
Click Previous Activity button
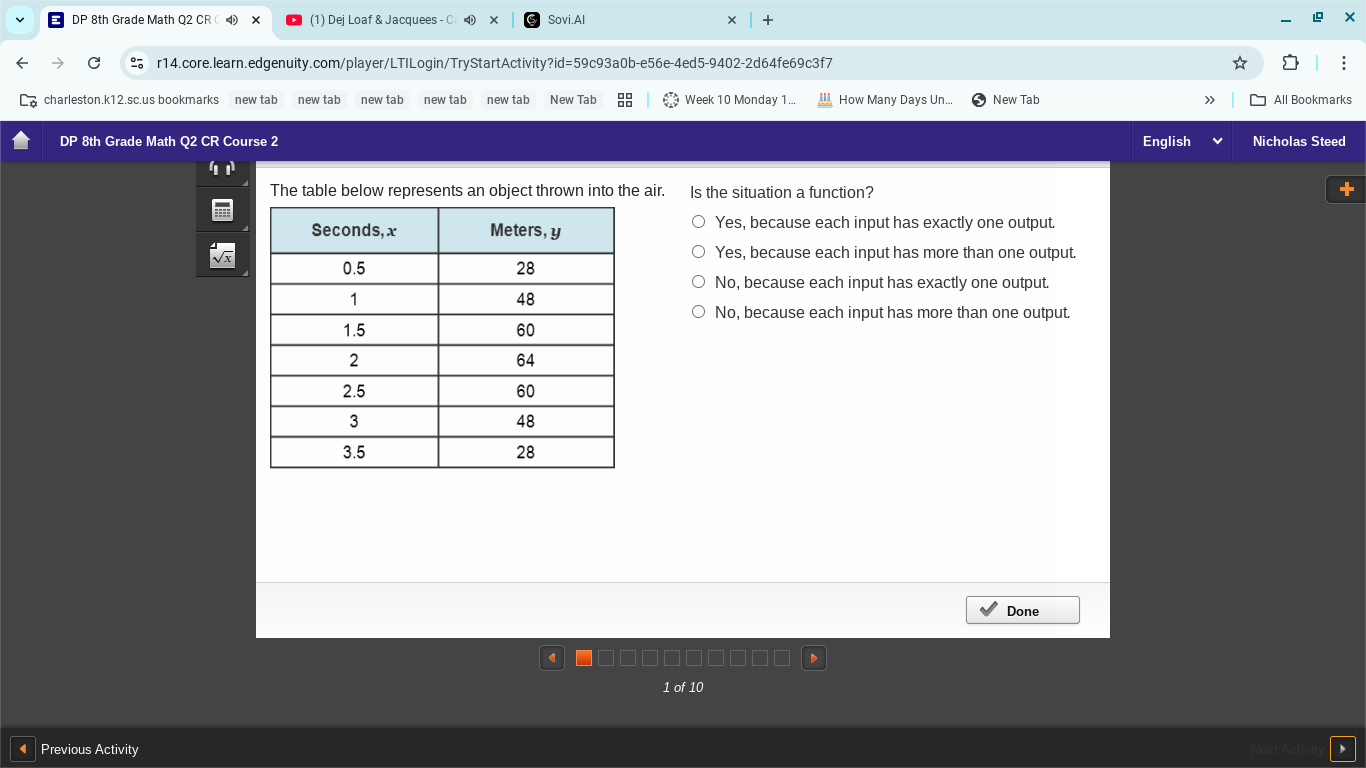pos(76,749)
